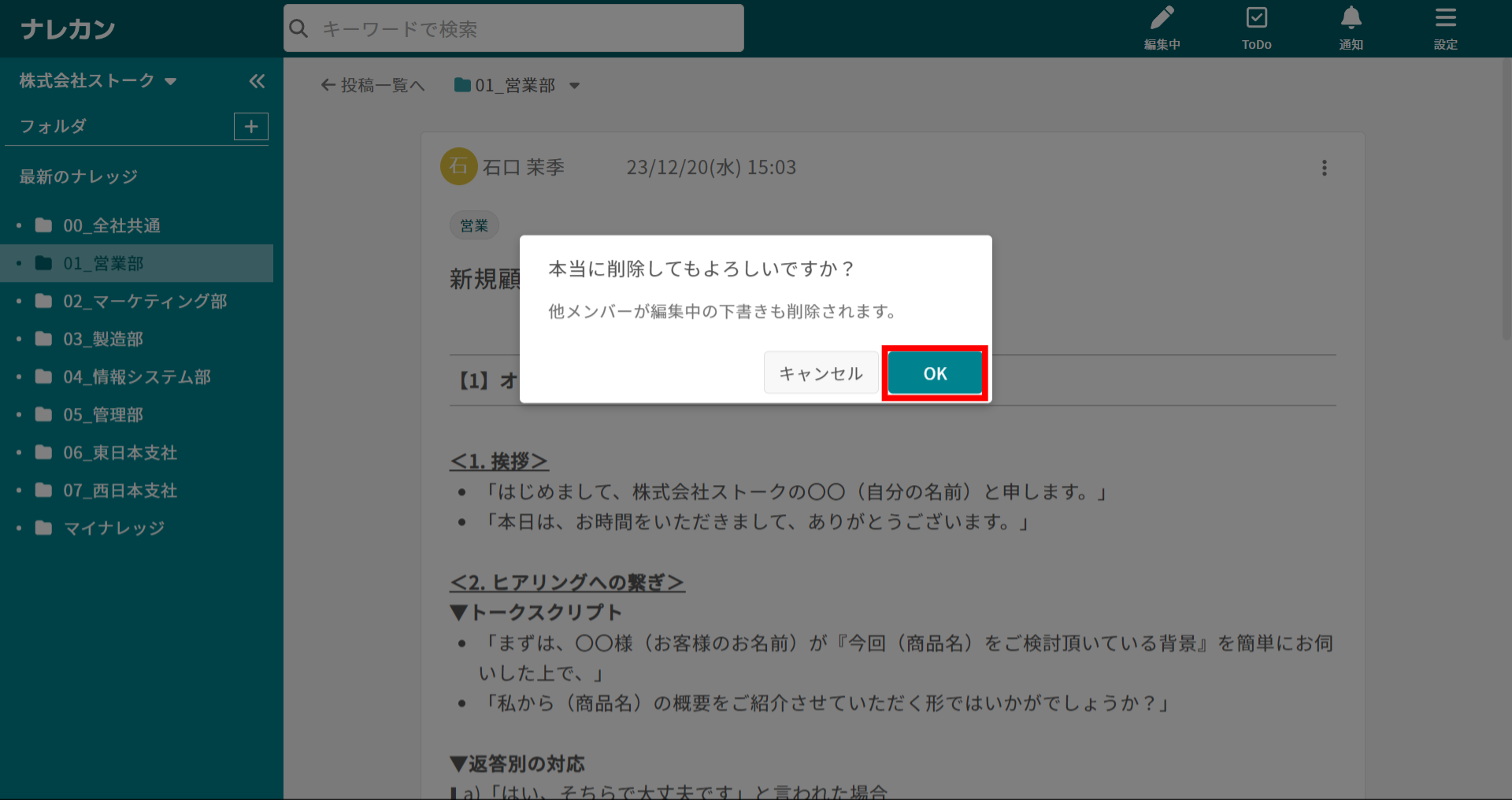Go back via 投稿一覧へ link
This screenshot has height=800, width=1512.
click(372, 86)
